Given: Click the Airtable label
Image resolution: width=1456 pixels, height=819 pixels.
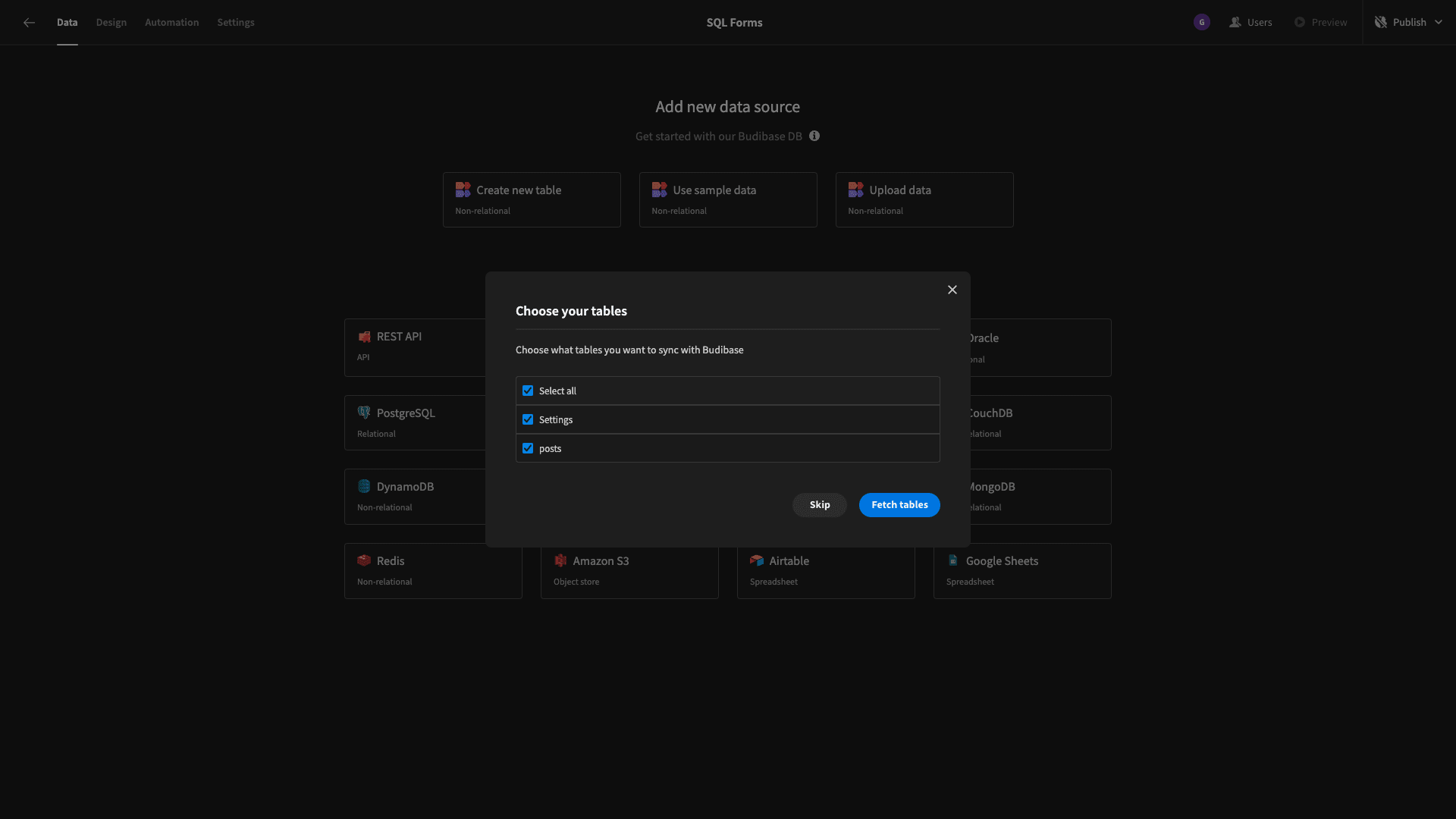Looking at the screenshot, I should click(789, 561).
